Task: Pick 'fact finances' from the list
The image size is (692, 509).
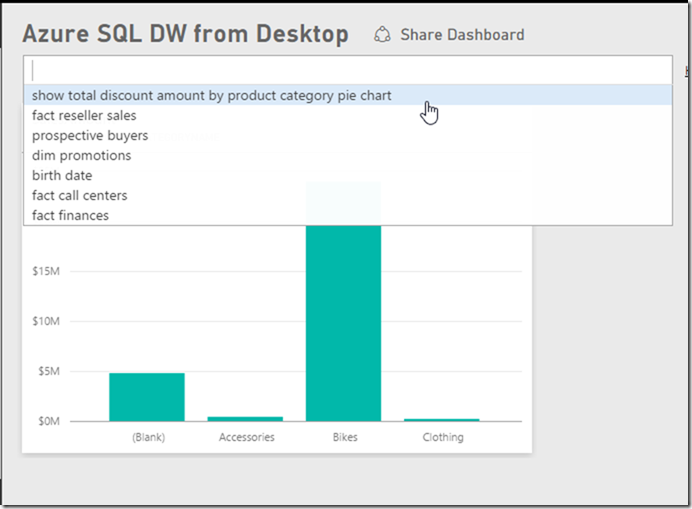Action: pyautogui.click(x=348, y=215)
